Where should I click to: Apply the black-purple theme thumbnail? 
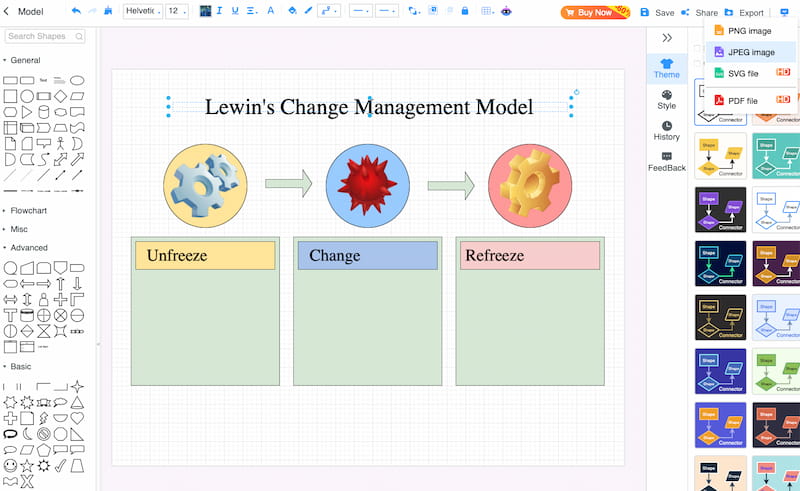click(720, 210)
